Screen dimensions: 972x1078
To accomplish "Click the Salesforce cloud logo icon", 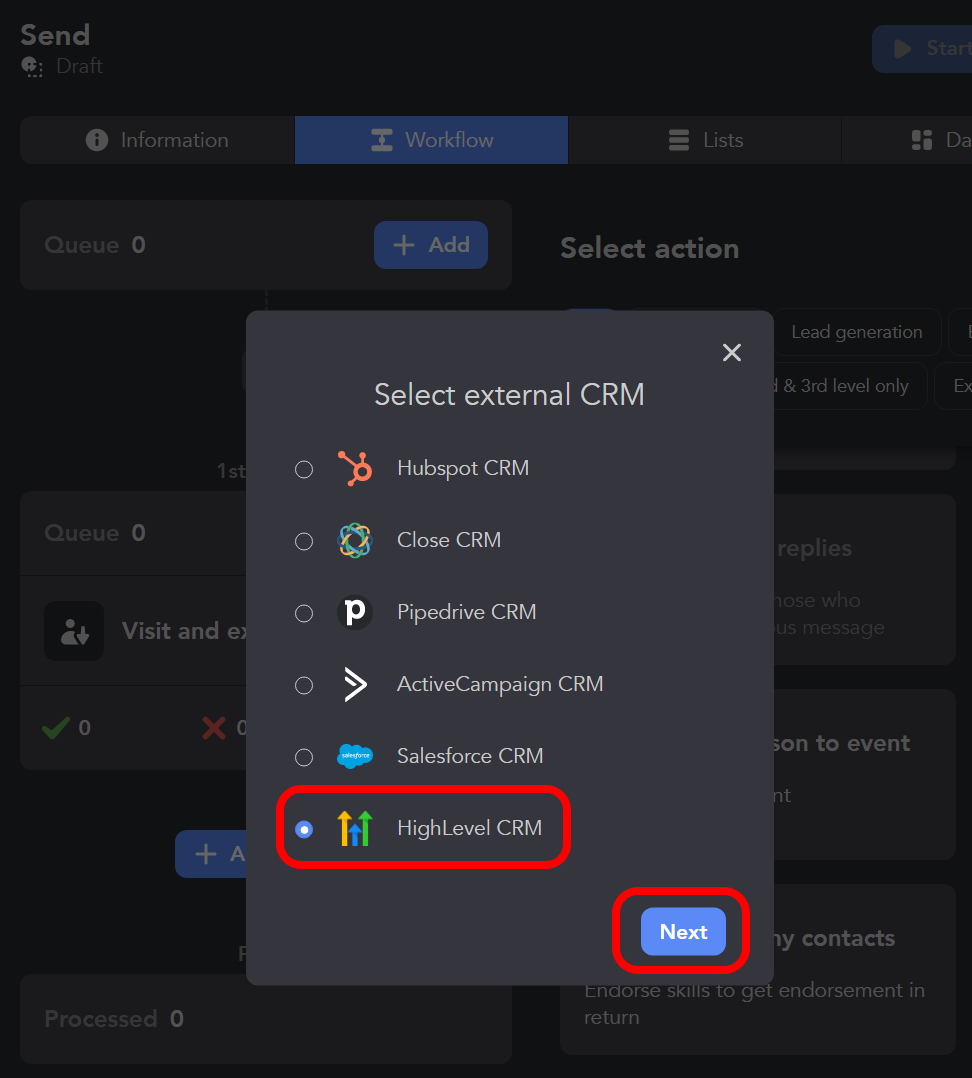I will [x=355, y=756].
